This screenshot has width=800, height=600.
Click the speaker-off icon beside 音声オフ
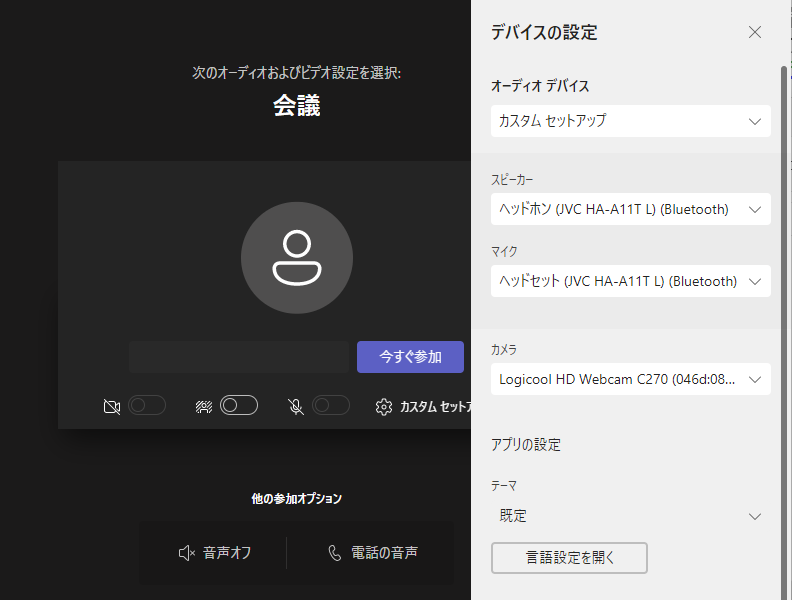point(187,553)
